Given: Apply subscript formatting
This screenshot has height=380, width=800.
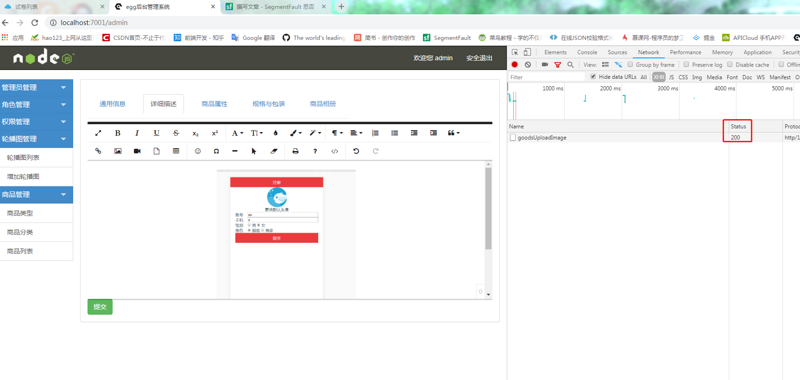Looking at the screenshot, I should coord(195,133).
